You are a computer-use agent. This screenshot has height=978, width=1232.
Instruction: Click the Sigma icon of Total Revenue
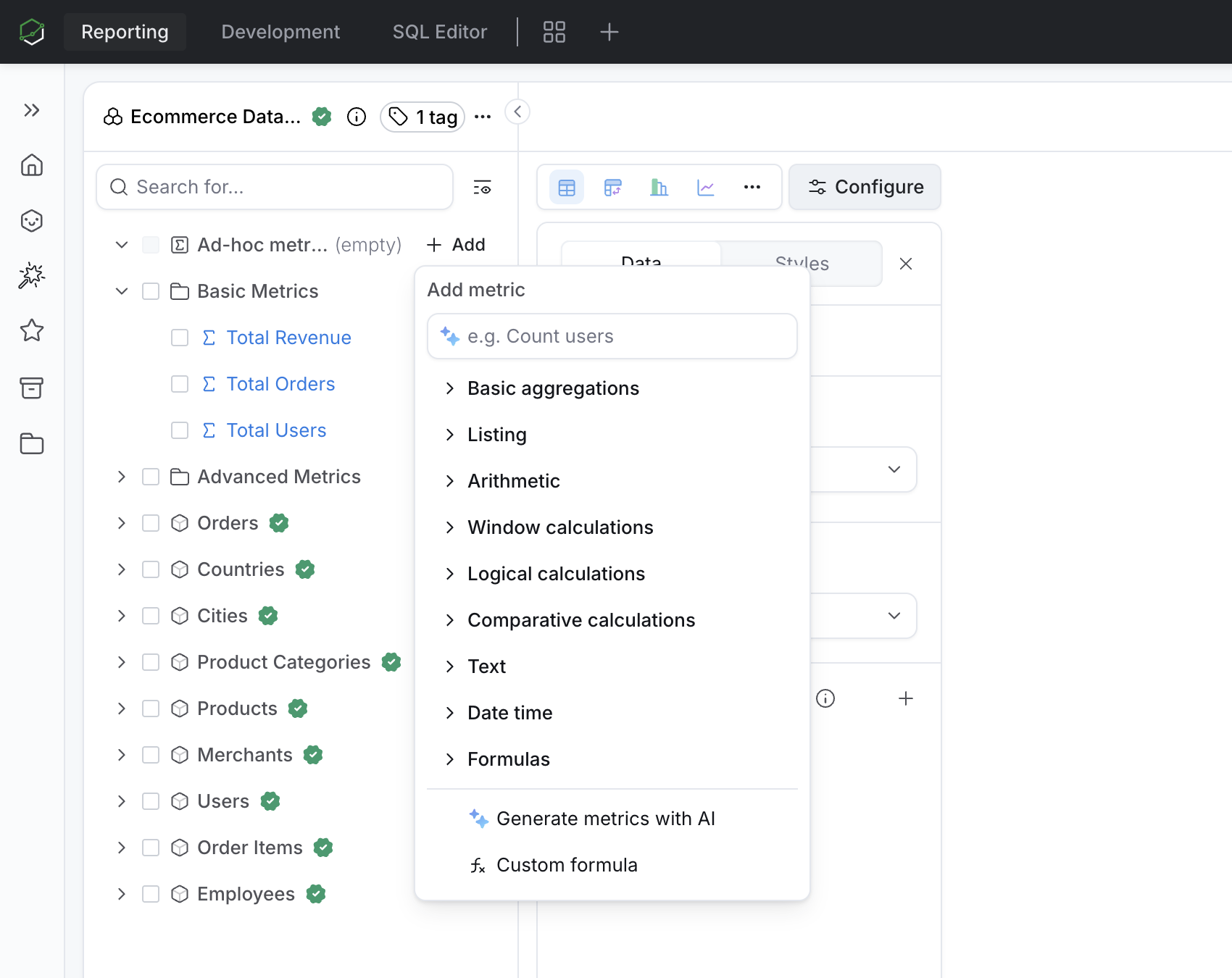209,338
